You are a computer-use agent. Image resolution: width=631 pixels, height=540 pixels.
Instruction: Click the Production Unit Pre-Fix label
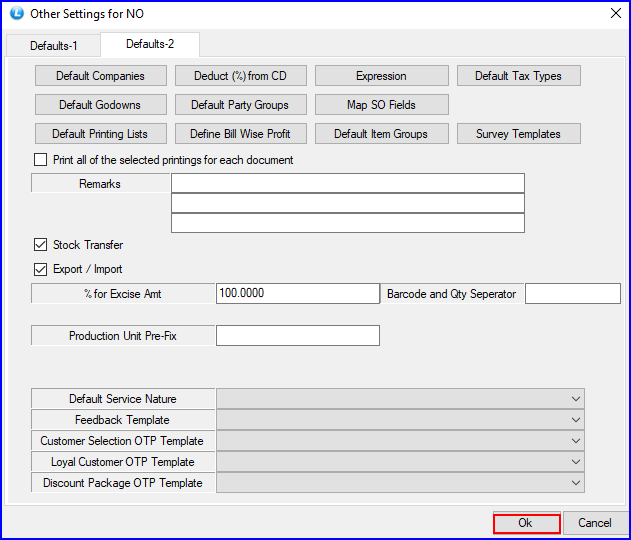[x=122, y=336]
